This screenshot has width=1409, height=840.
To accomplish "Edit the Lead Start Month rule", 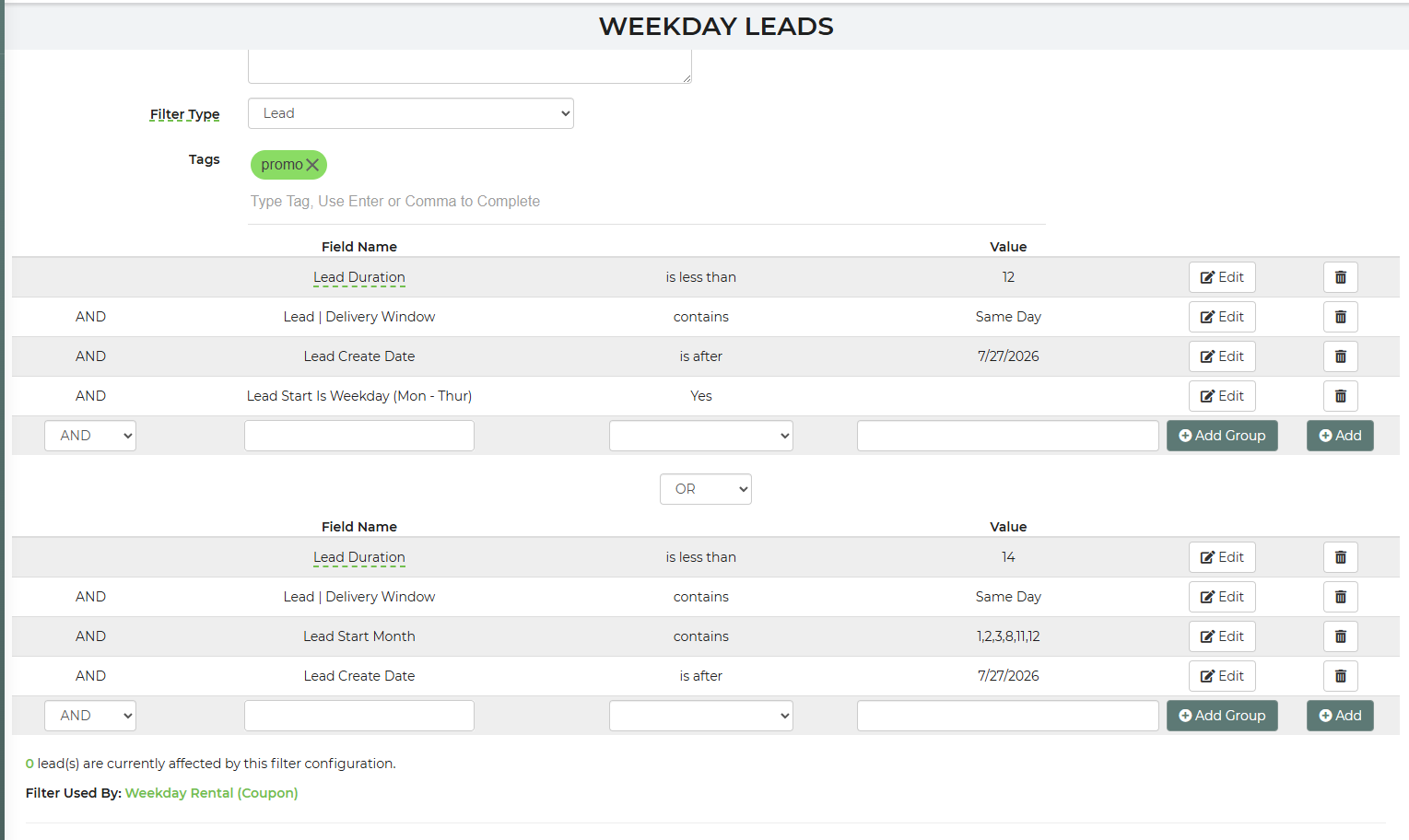I will [x=1222, y=636].
